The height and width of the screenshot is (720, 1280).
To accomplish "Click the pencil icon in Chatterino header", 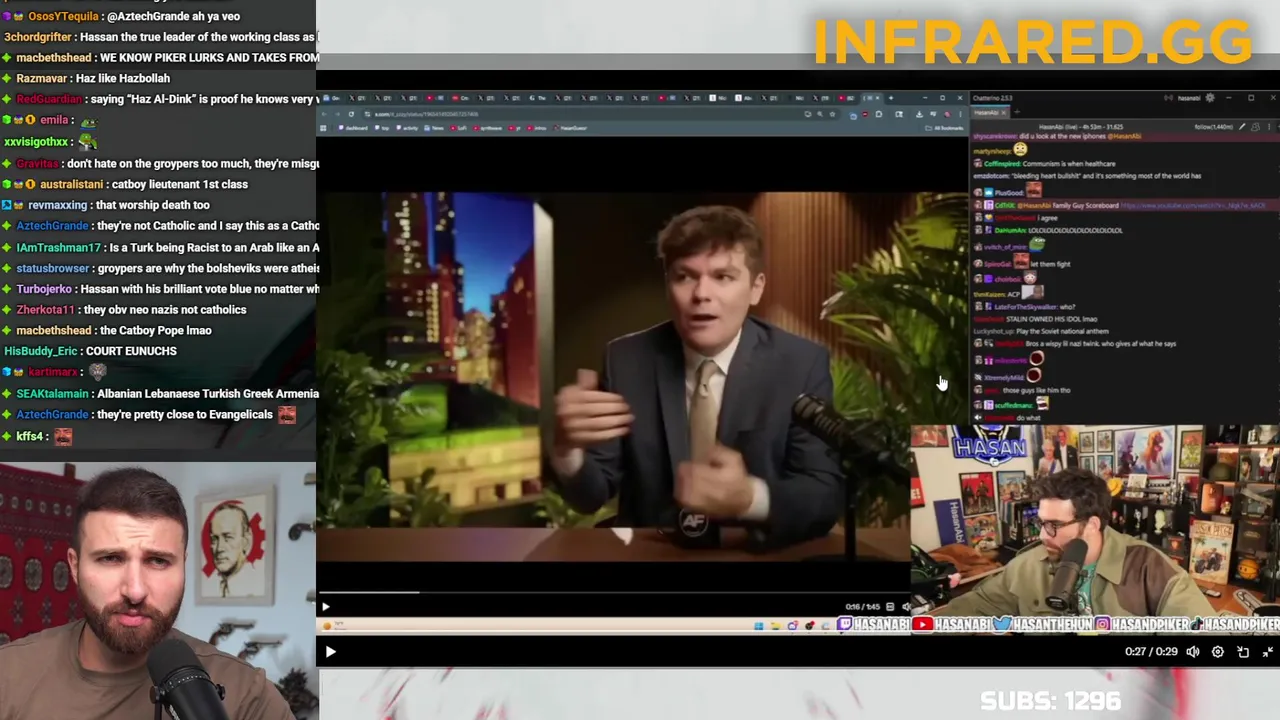I will pos(1242,127).
